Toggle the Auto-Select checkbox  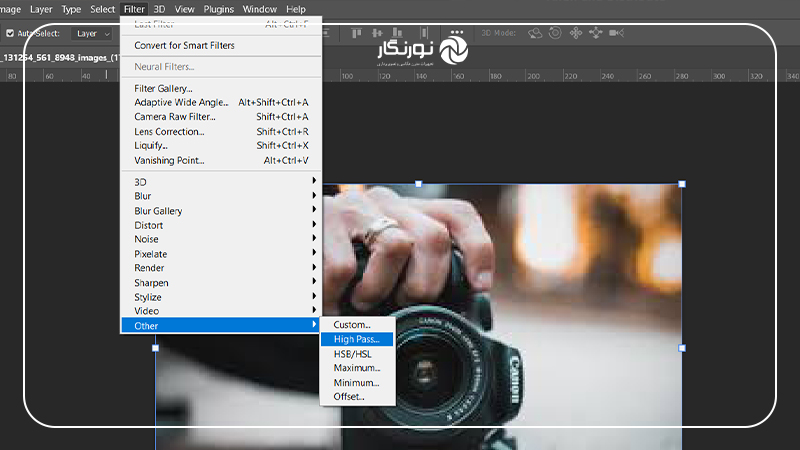pos(10,33)
